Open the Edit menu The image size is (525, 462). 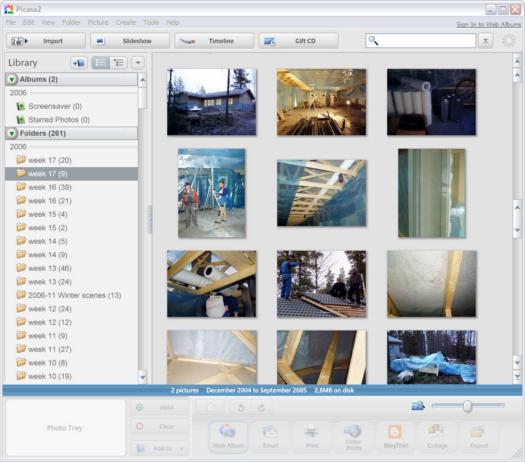coord(29,22)
